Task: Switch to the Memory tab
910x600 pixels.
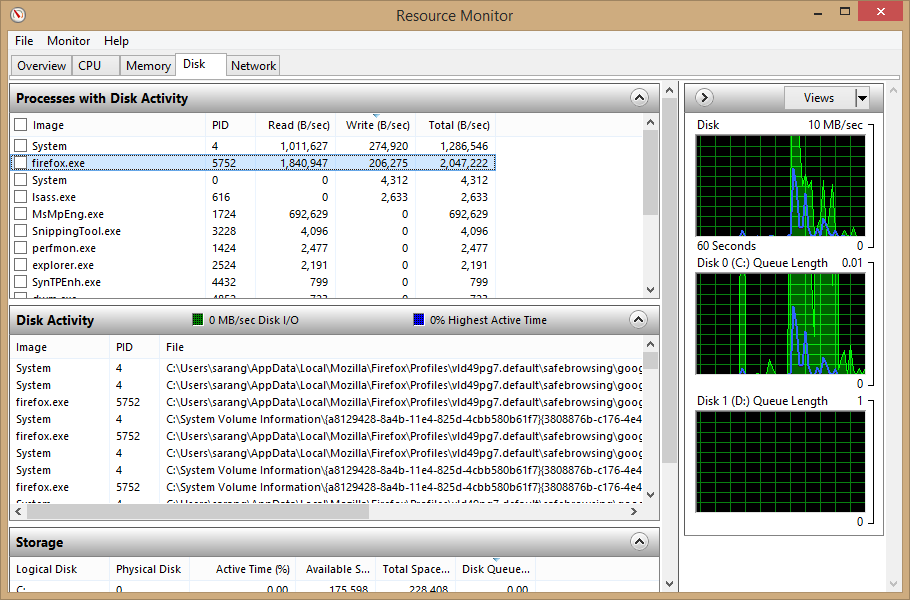Action: point(148,66)
